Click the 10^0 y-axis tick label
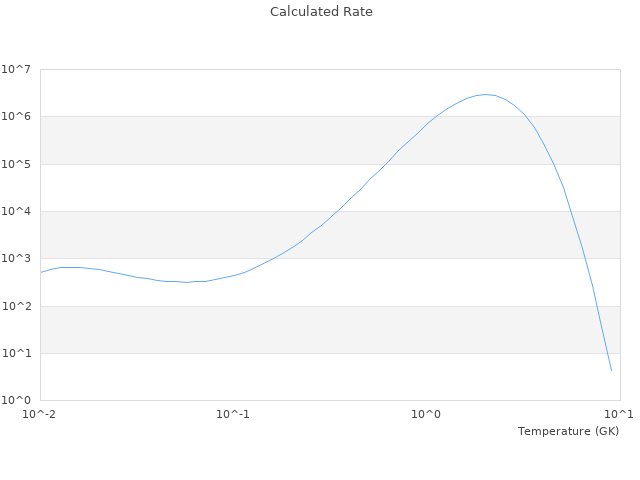 click(x=16, y=400)
